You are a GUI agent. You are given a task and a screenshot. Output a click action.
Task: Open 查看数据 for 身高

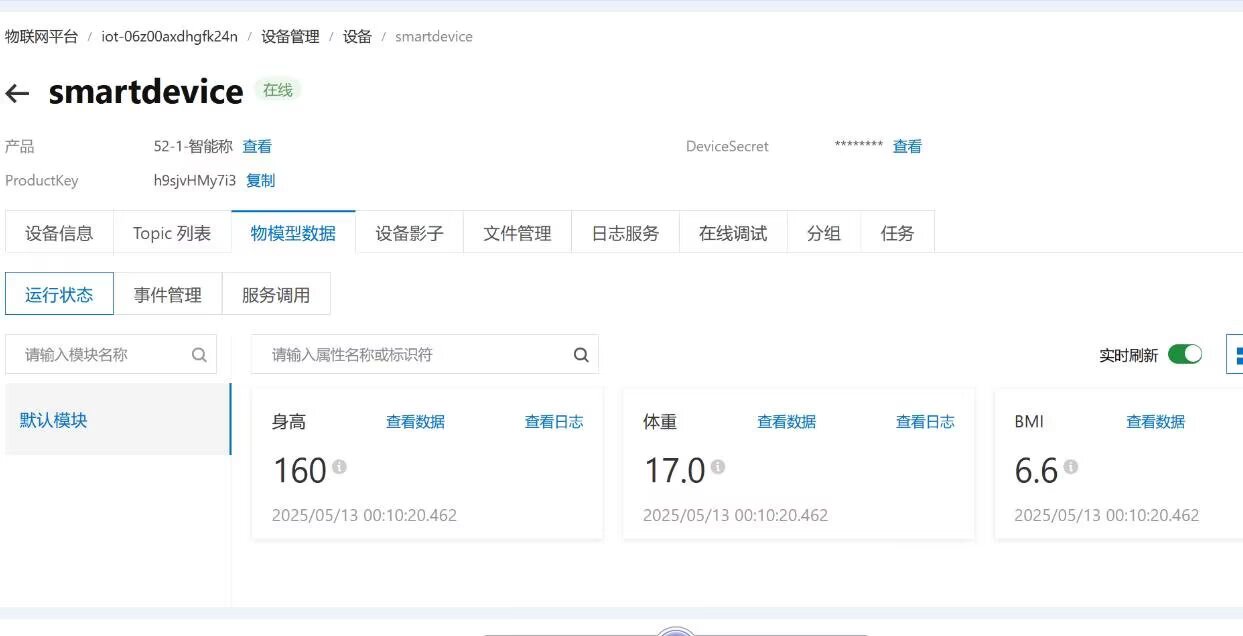click(415, 421)
